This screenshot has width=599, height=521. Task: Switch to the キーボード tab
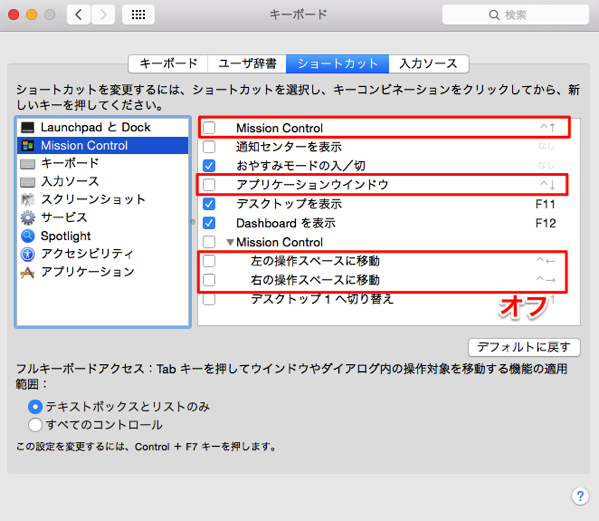click(x=168, y=63)
